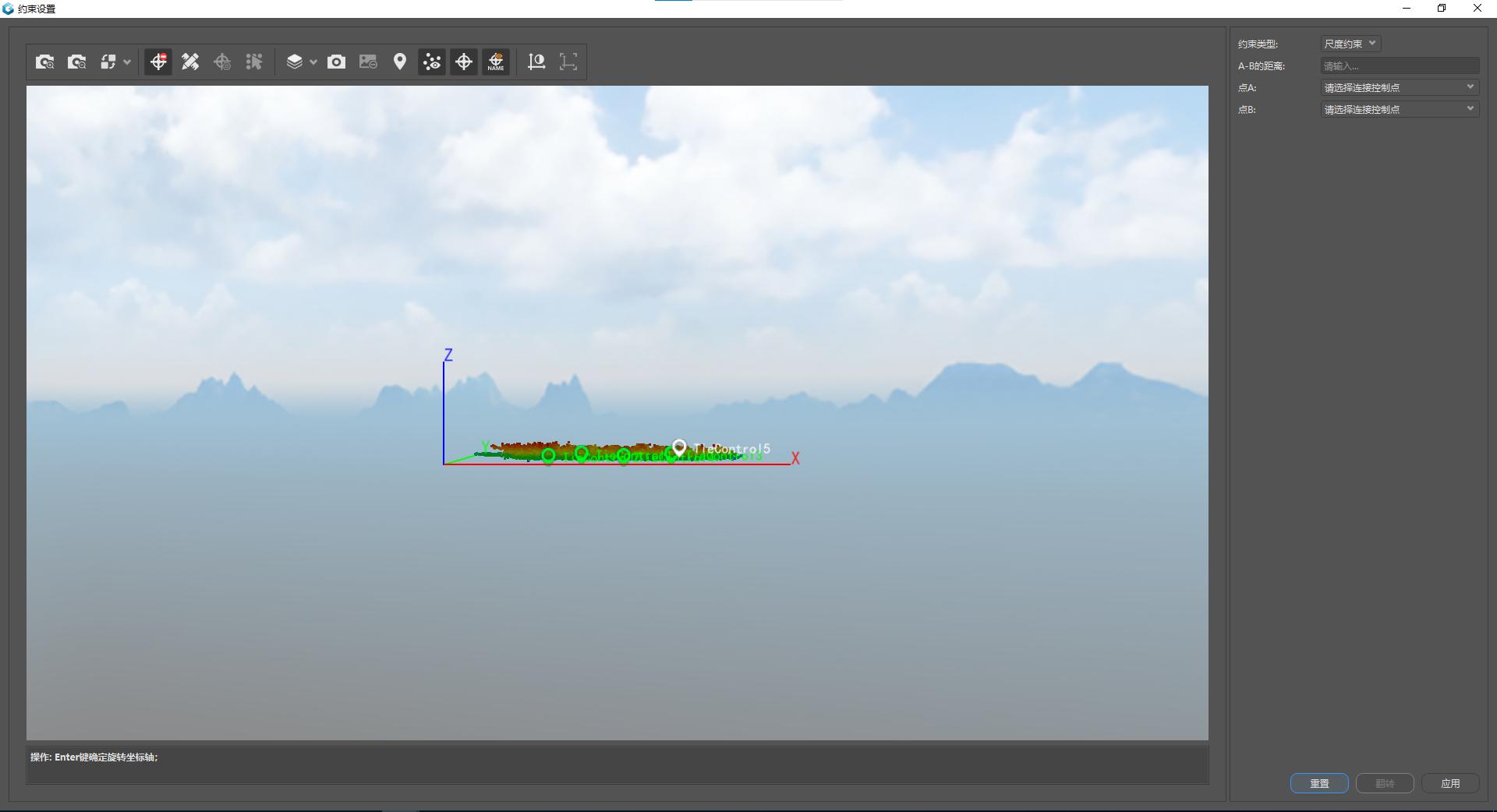The height and width of the screenshot is (812, 1497).
Task: Maximize the 约束设置 window
Action: coord(1442,9)
